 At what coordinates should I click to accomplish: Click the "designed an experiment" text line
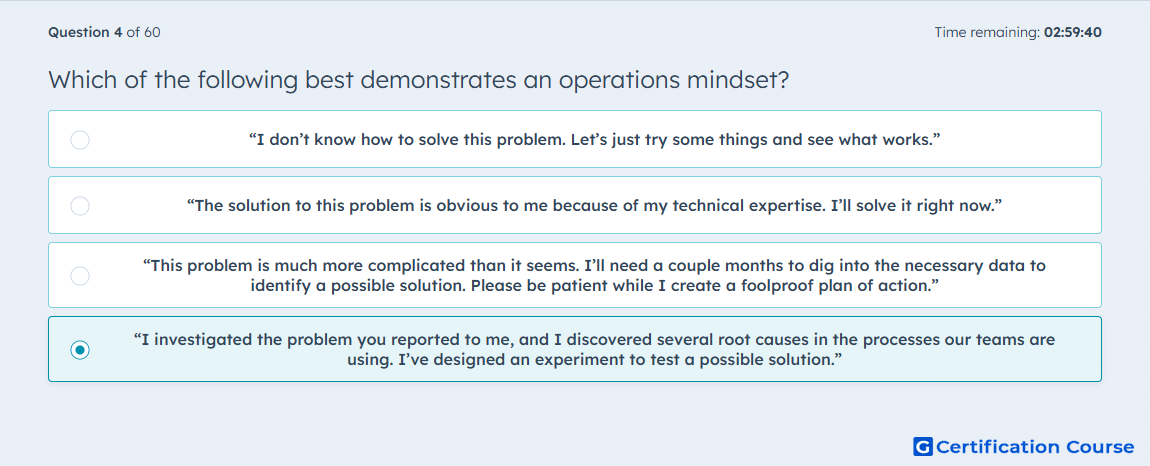pyautogui.click(x=595, y=360)
